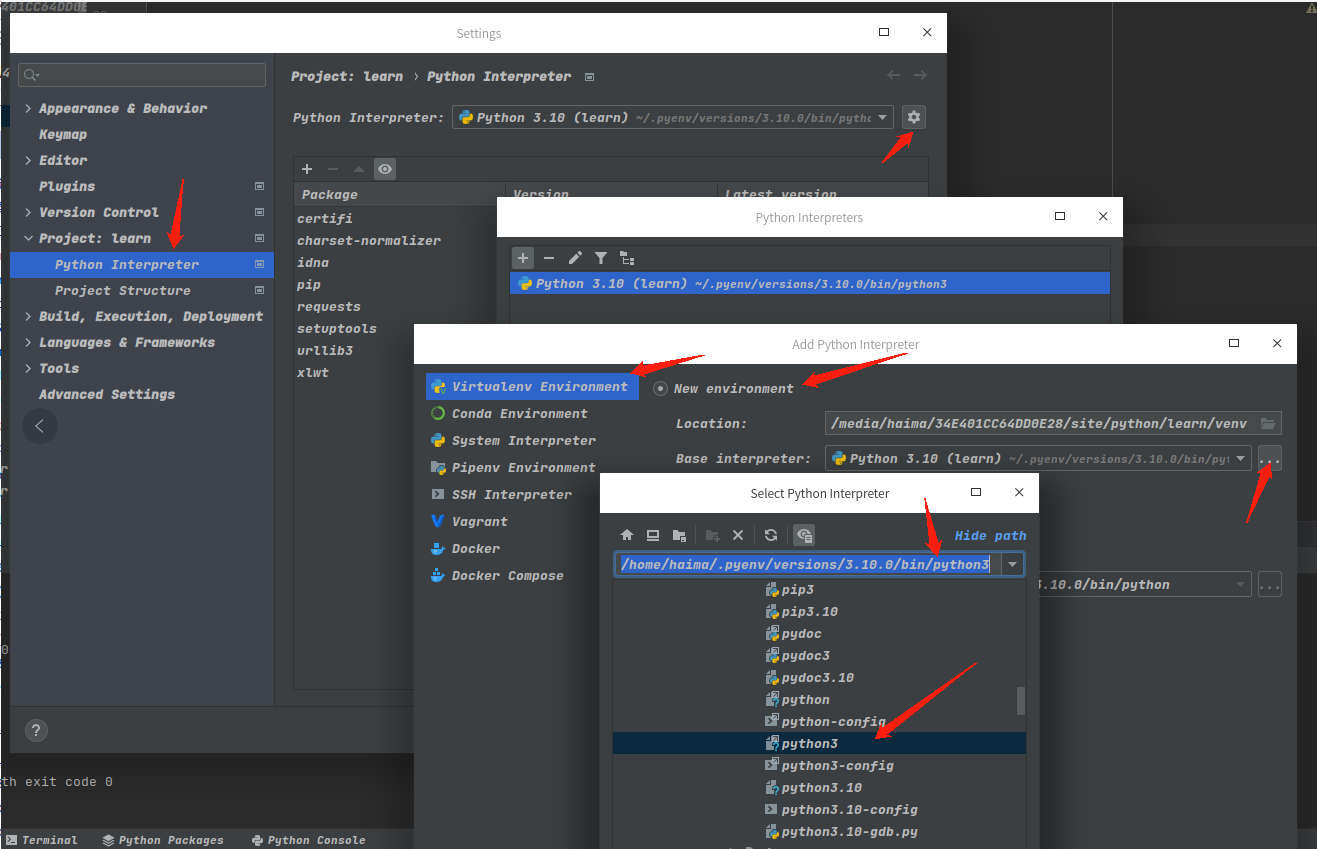1317x849 pixels.
Task: Click the file list vertical scrollbar thumb
Action: (1020, 700)
